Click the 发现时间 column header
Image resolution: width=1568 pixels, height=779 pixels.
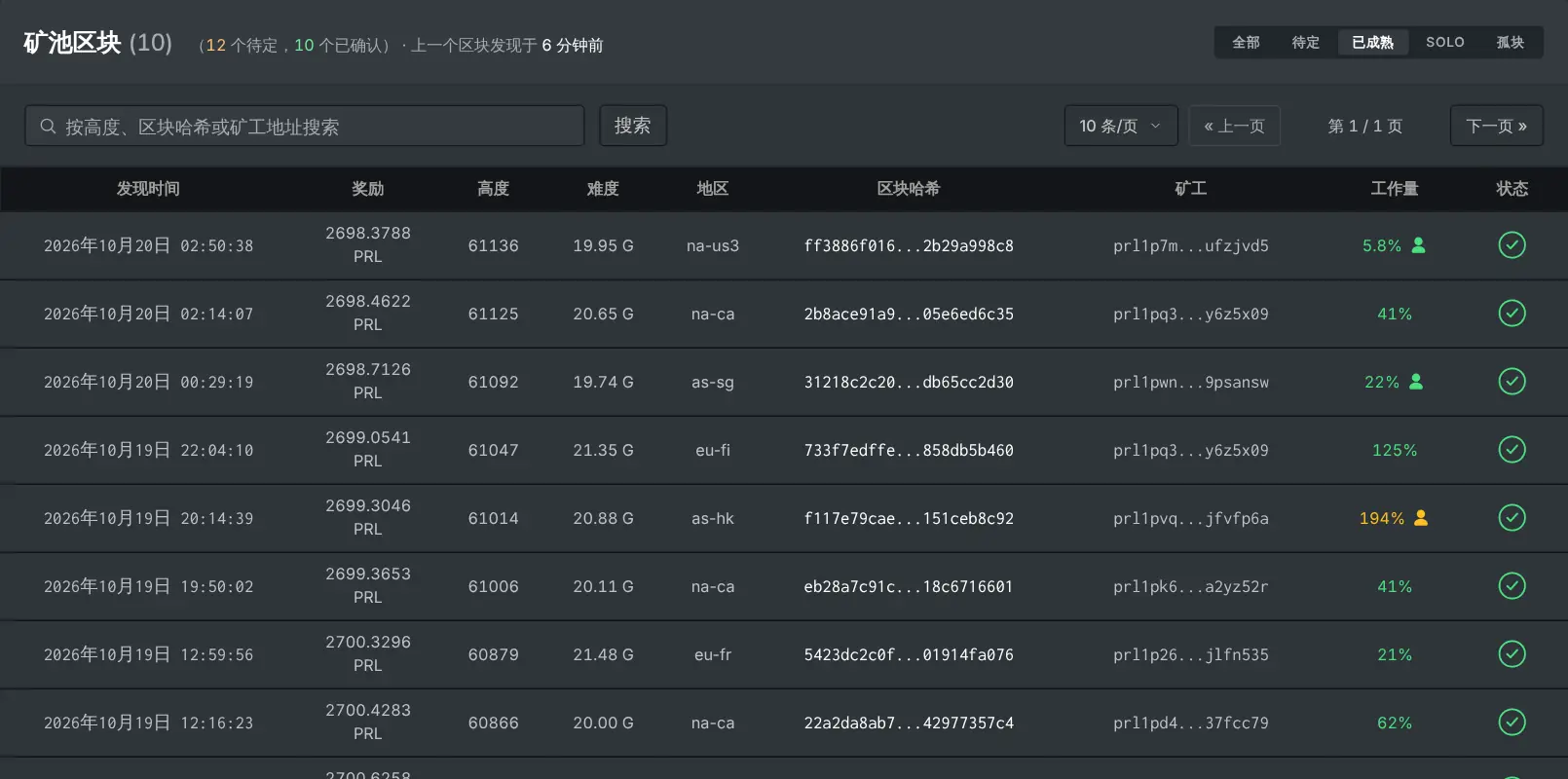point(148,189)
